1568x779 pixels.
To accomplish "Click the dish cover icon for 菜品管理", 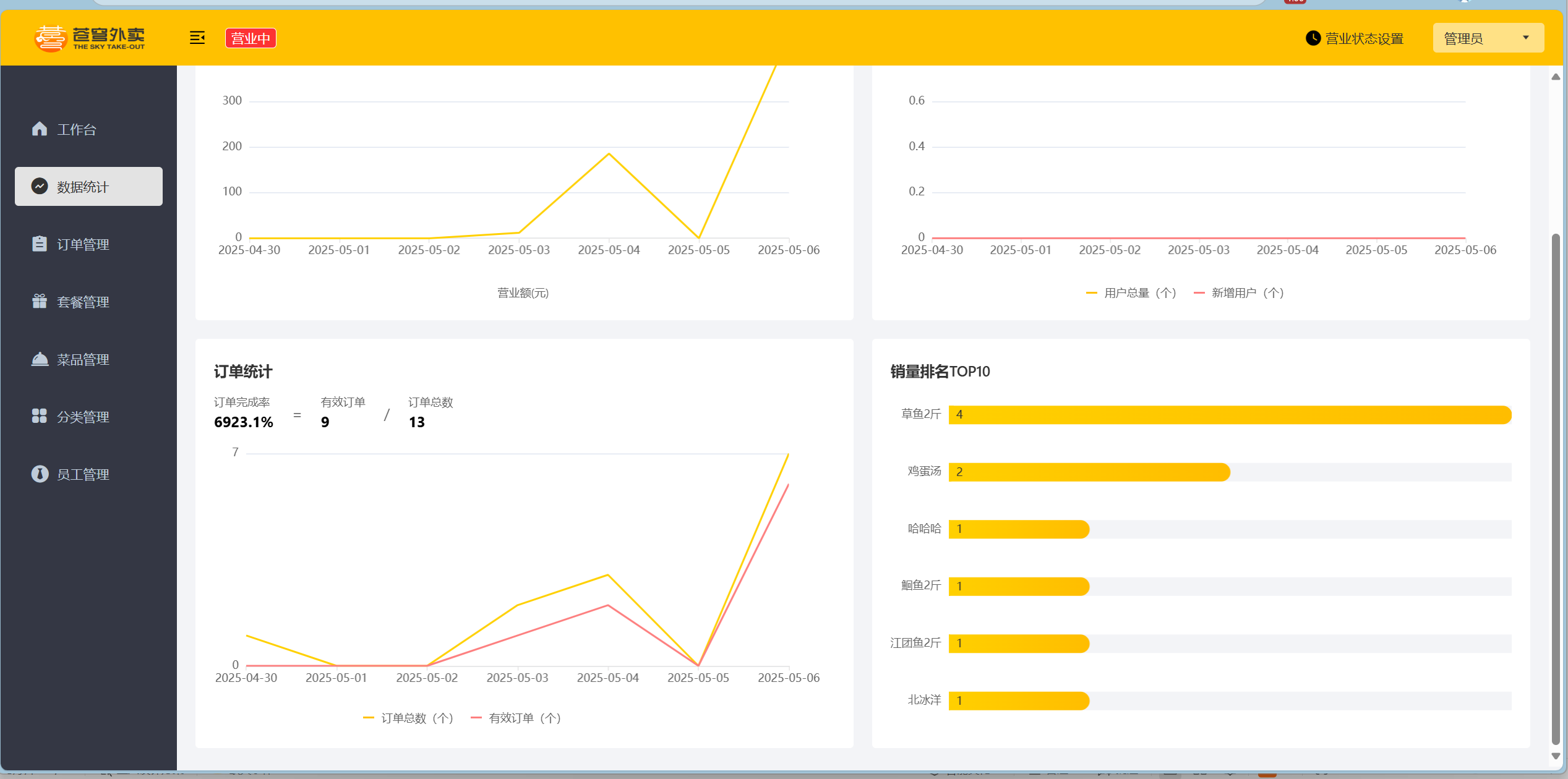I will point(40,359).
